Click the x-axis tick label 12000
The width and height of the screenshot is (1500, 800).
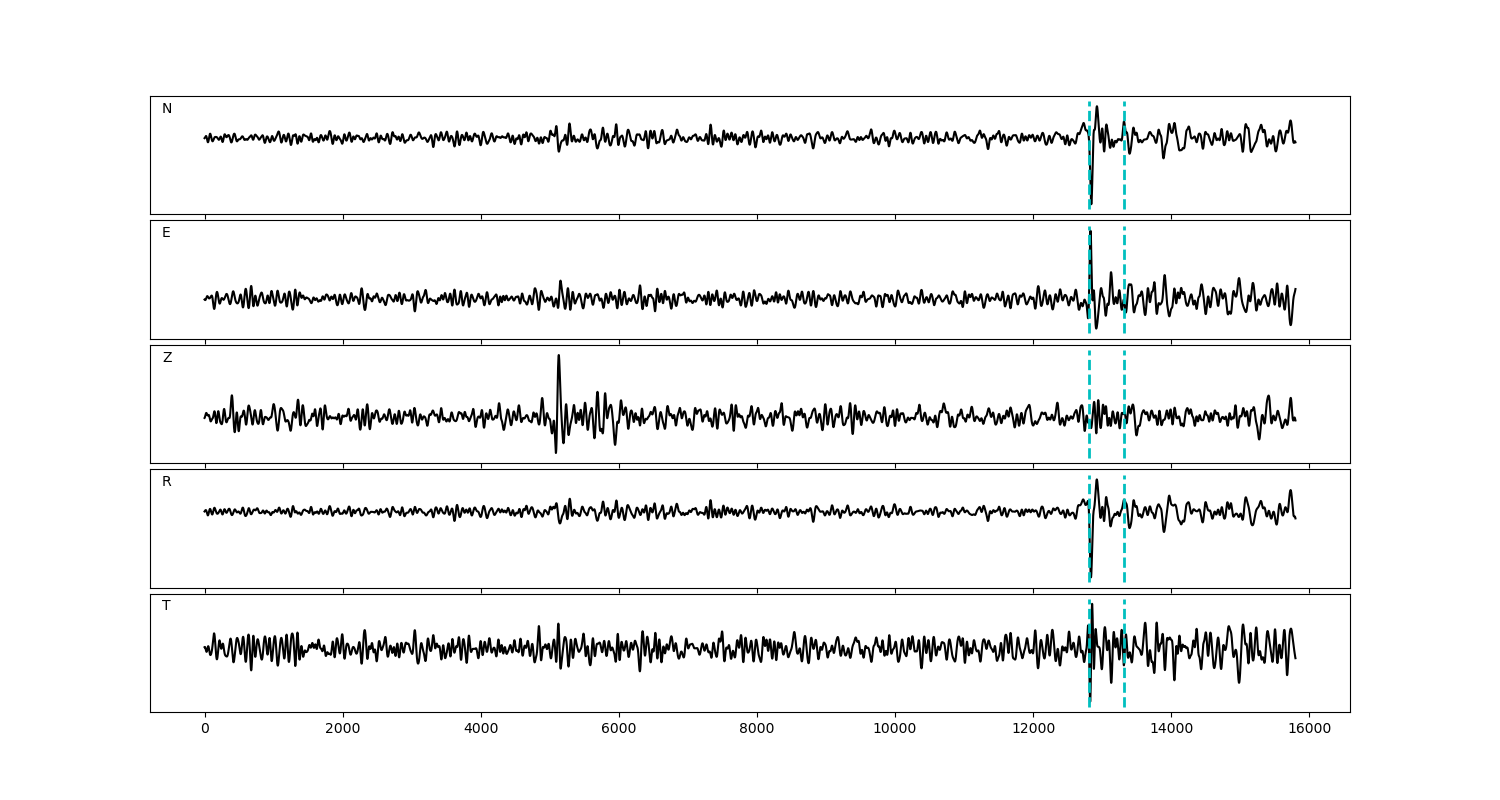point(1032,729)
